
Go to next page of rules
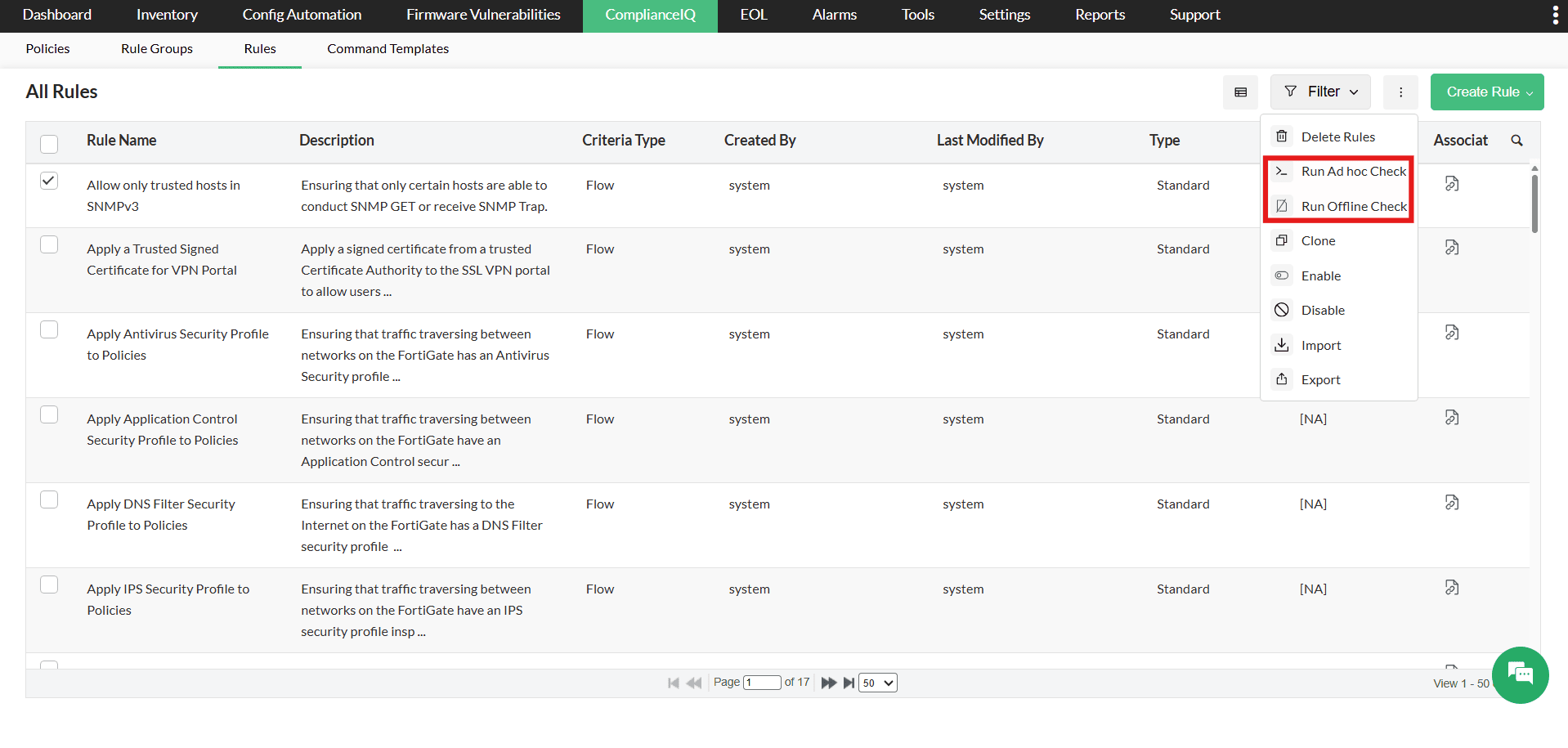coord(828,683)
